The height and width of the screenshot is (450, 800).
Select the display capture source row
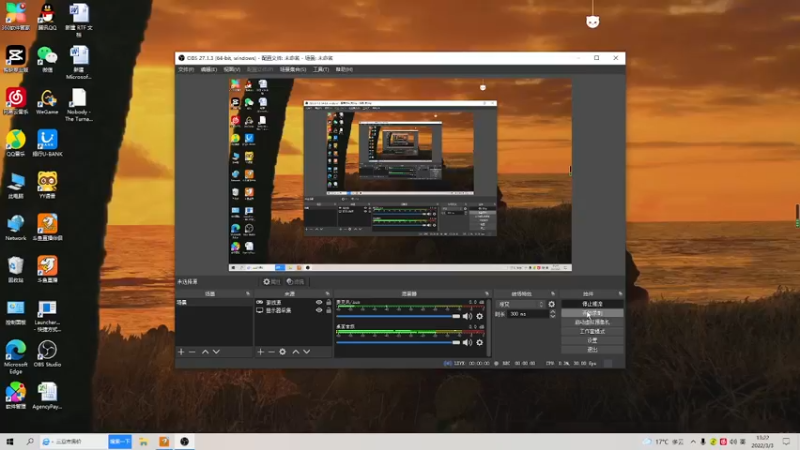[293, 310]
